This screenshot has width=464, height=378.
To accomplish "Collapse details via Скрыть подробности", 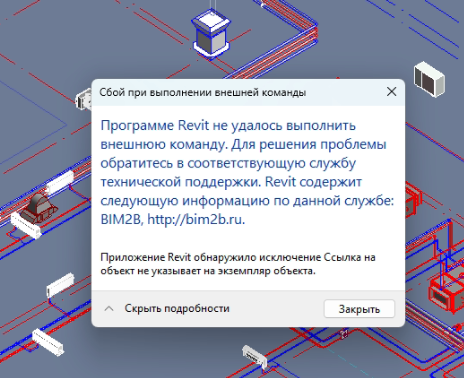I will point(177,308).
